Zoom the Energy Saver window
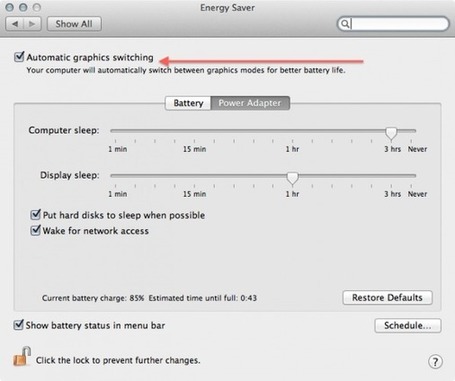This screenshot has width=455, height=381. (37, 7)
